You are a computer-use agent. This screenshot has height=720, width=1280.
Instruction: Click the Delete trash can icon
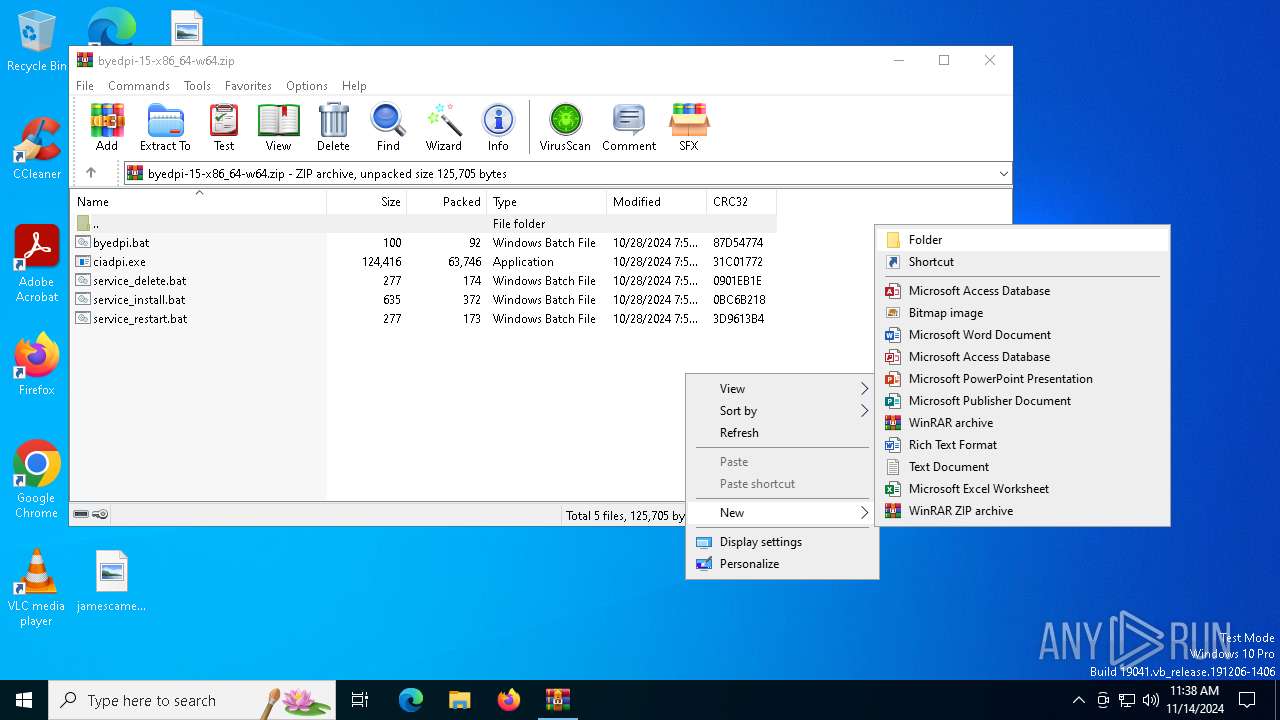tap(333, 127)
